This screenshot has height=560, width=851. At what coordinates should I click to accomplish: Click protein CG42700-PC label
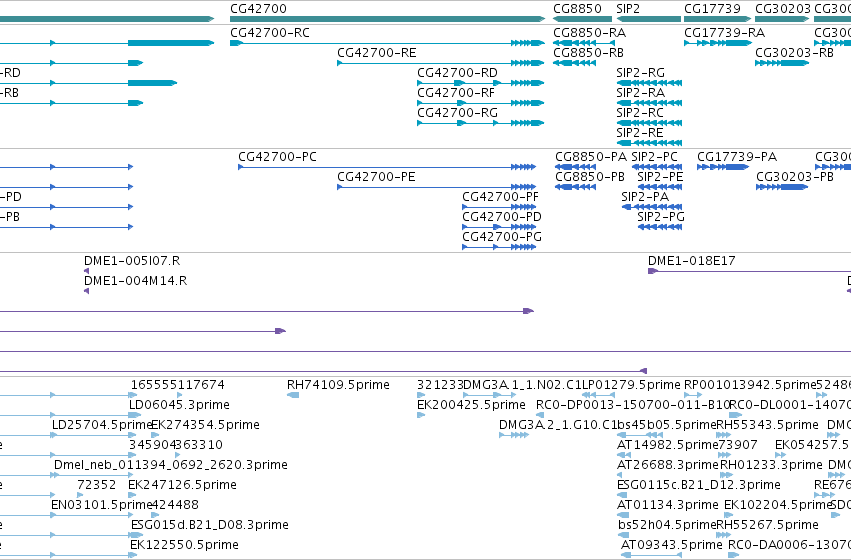coord(277,157)
